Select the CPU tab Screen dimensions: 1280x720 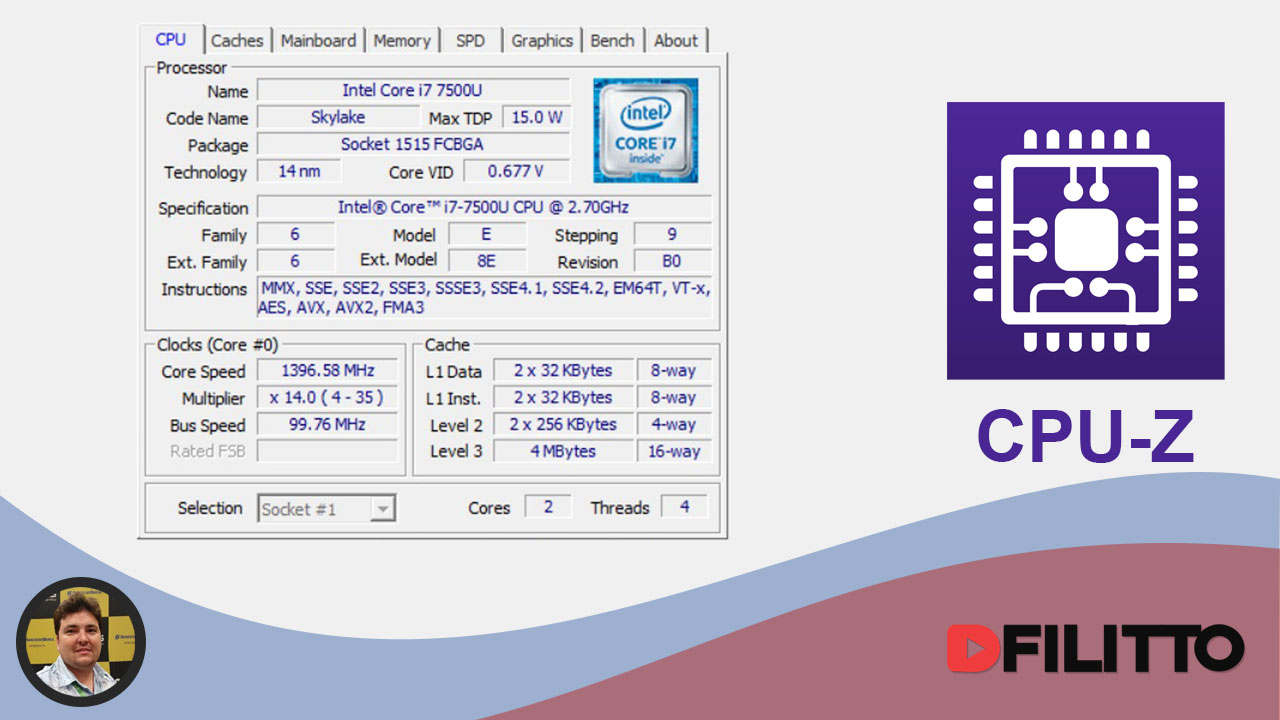click(x=172, y=40)
